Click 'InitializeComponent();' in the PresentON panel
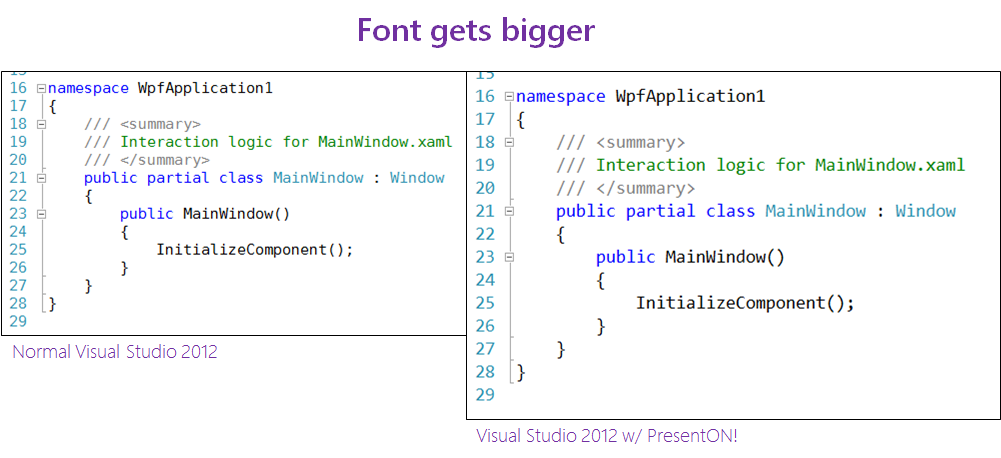Viewport: 1001px width, 458px height. [x=745, y=303]
